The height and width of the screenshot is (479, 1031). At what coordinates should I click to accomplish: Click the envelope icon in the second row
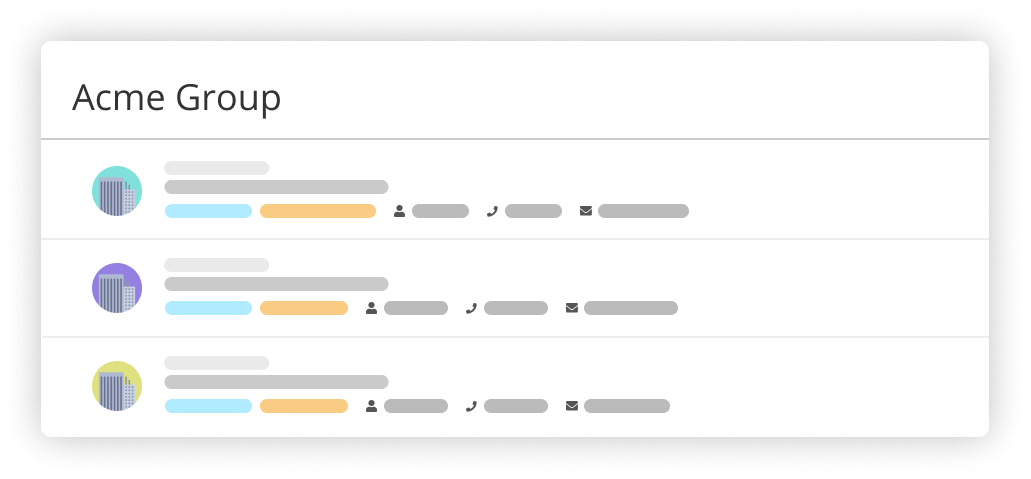coord(572,308)
